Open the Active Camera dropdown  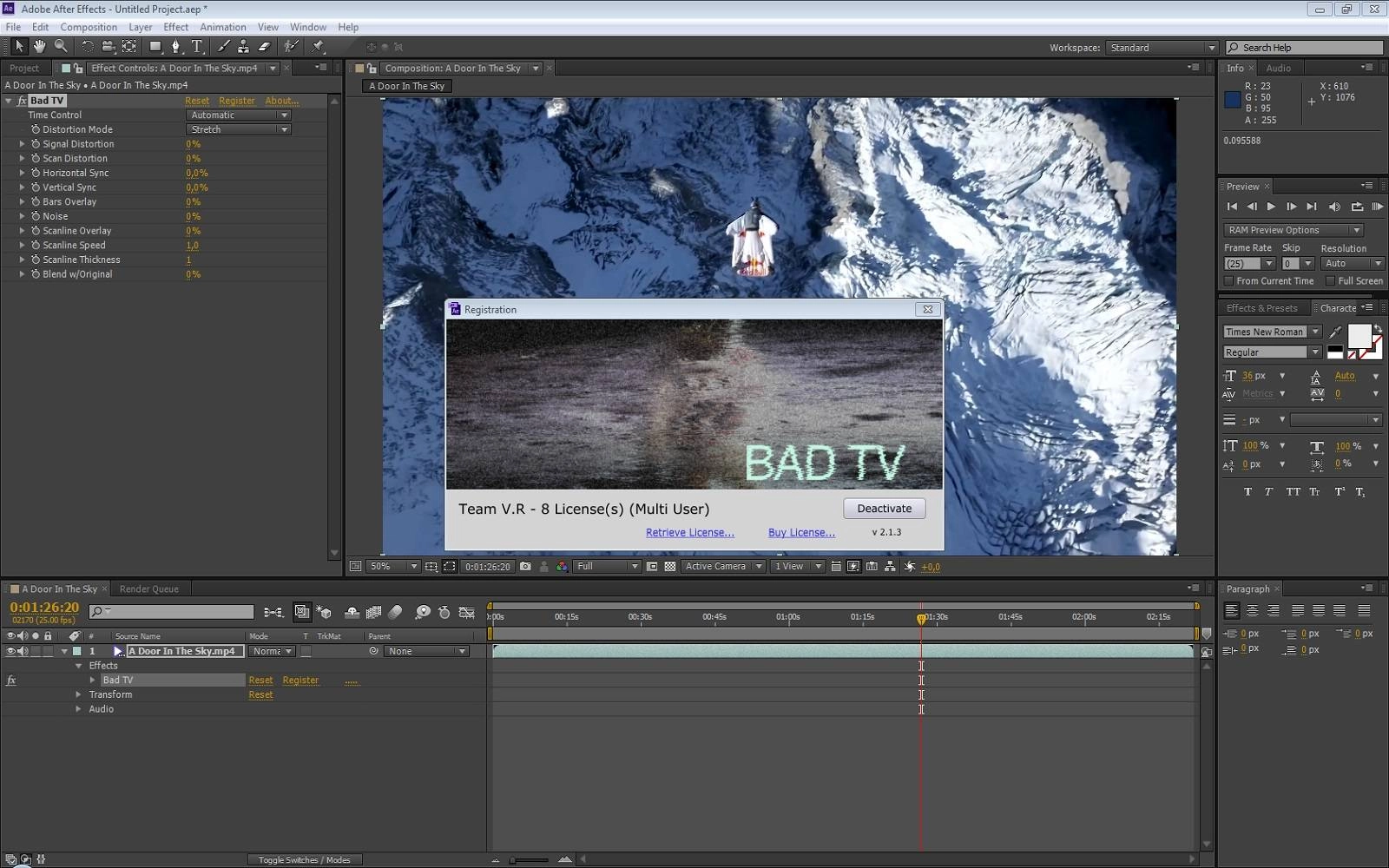(722, 566)
